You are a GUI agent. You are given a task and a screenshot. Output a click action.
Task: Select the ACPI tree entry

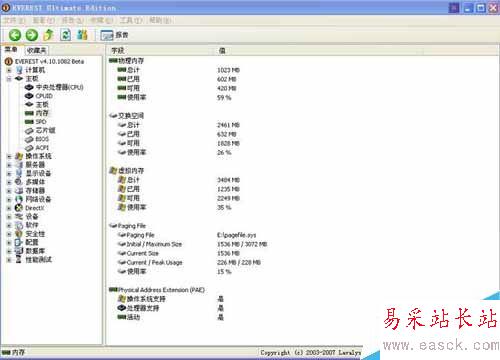42,148
